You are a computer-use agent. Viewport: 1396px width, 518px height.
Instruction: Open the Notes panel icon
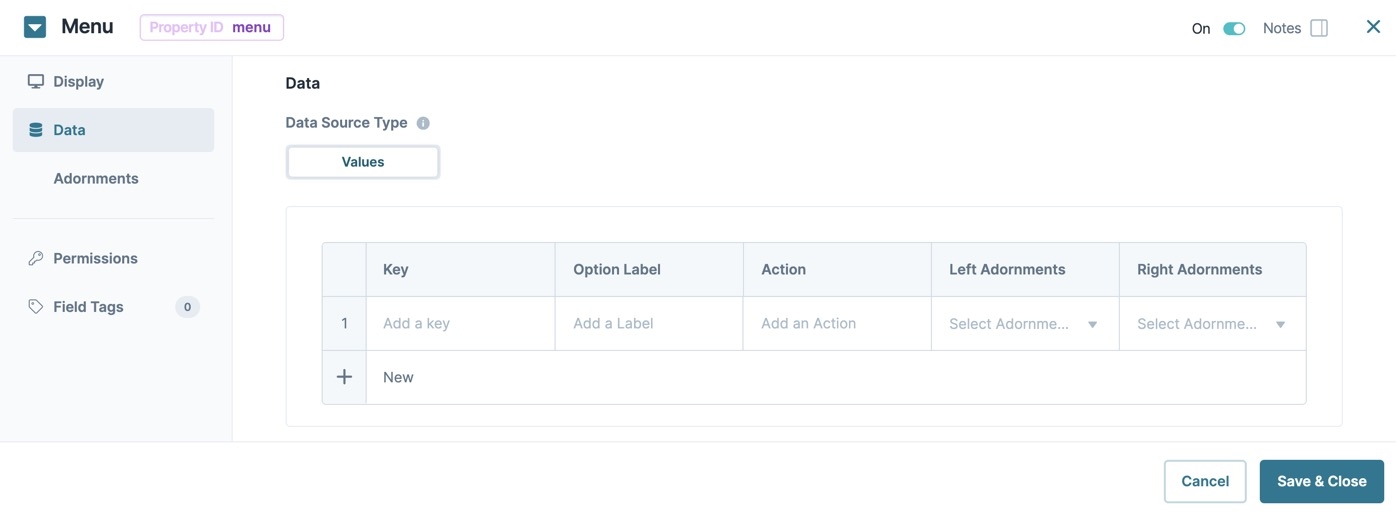tap(1319, 28)
